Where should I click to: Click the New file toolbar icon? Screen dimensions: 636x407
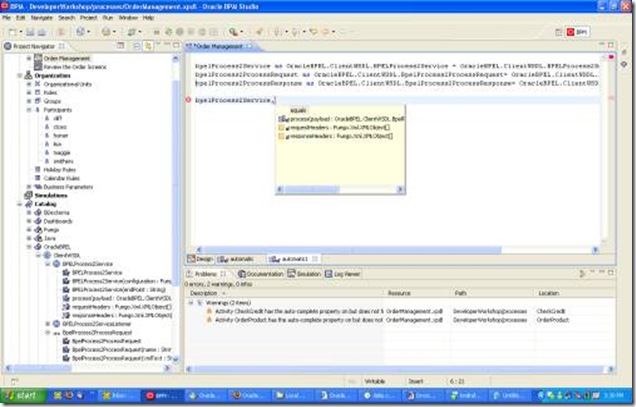13,32
